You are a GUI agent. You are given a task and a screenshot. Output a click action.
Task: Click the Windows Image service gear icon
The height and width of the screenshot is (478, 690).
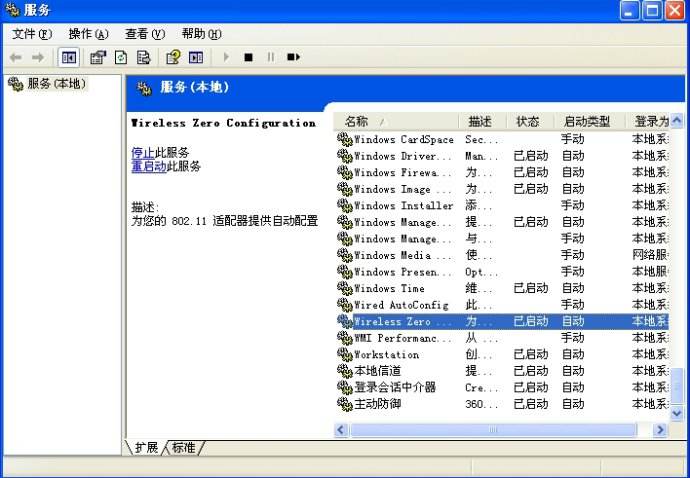click(x=344, y=189)
